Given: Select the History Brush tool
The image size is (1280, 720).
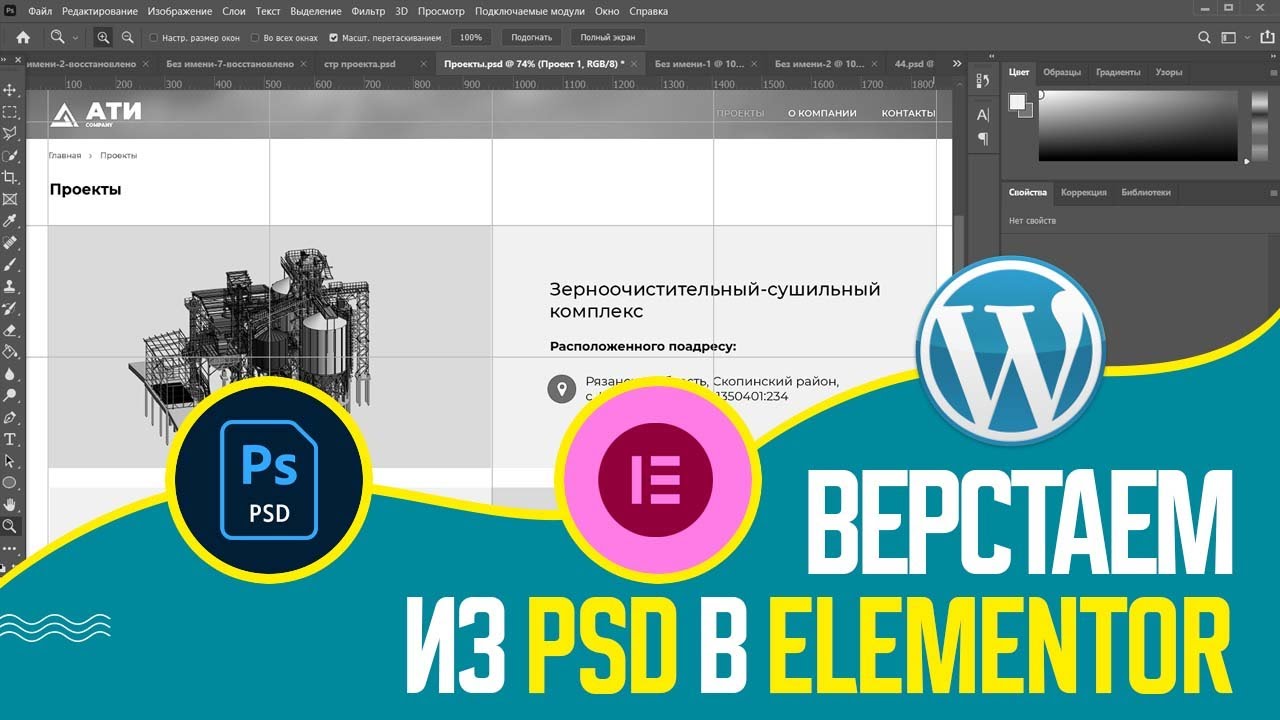Looking at the screenshot, I should tap(10, 308).
